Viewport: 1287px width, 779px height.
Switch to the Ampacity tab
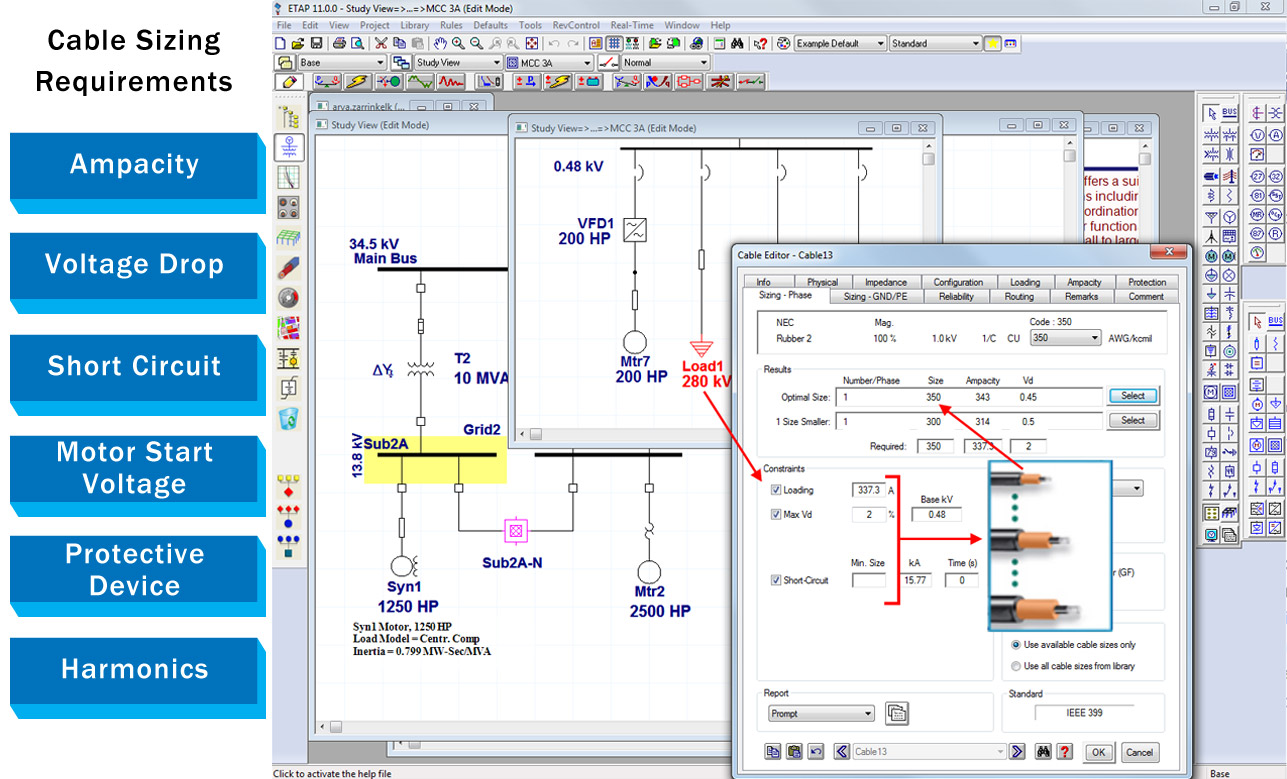pyautogui.click(x=1084, y=282)
